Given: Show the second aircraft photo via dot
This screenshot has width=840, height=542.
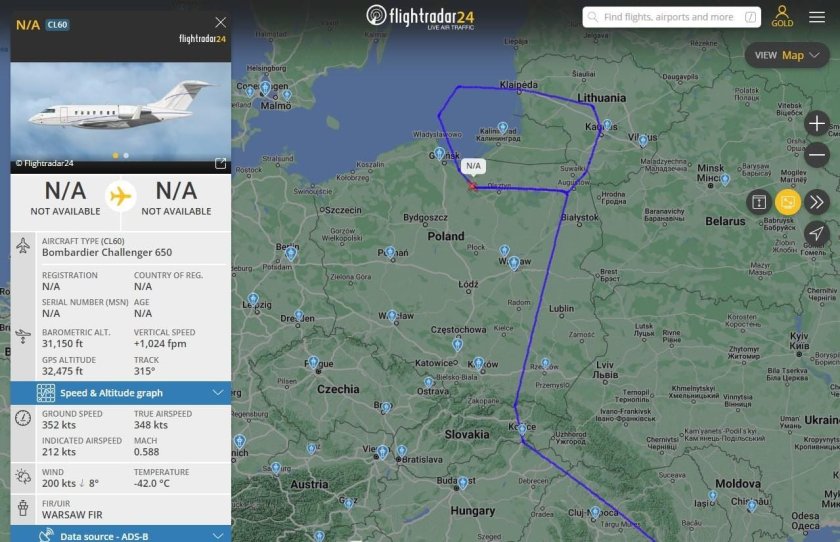Looking at the screenshot, I should [126, 156].
